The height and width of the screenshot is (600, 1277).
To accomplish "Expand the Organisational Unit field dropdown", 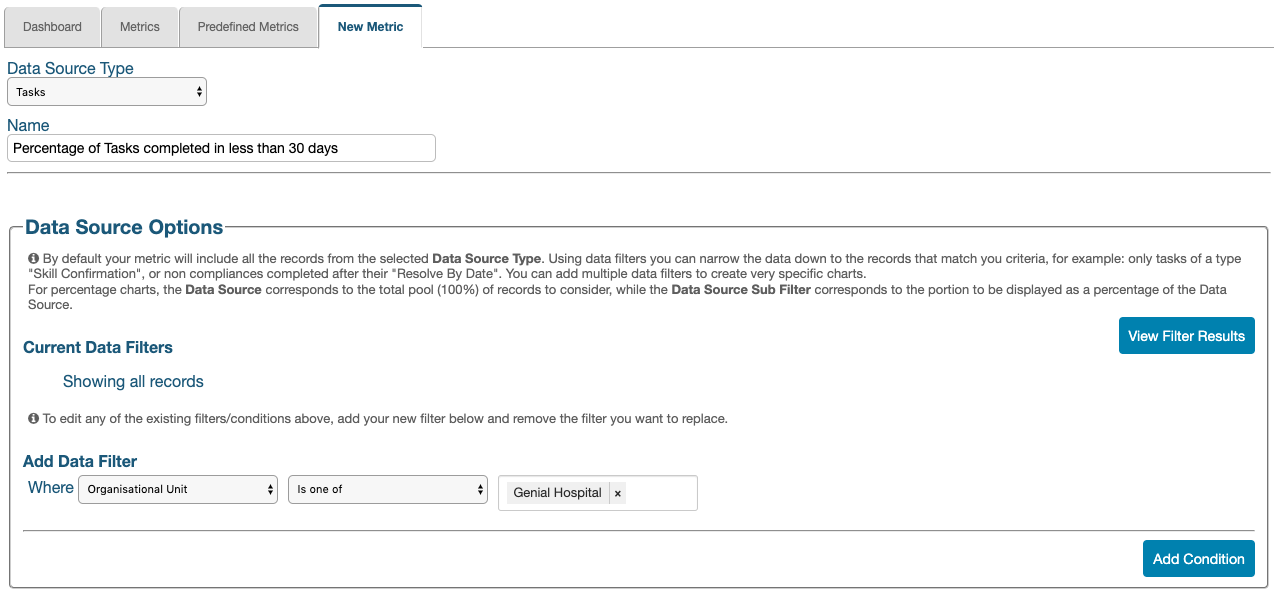I will point(178,489).
